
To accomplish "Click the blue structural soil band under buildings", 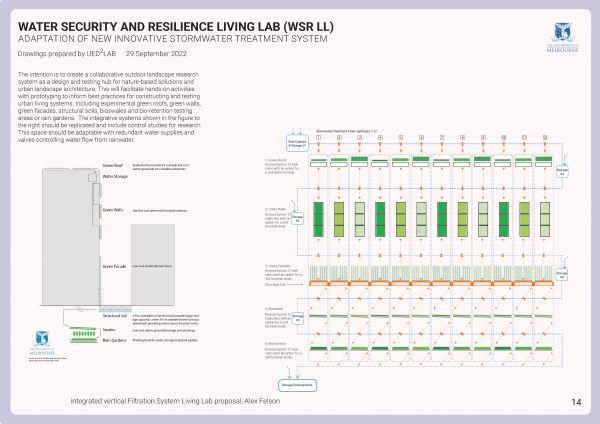I will pos(115,308).
